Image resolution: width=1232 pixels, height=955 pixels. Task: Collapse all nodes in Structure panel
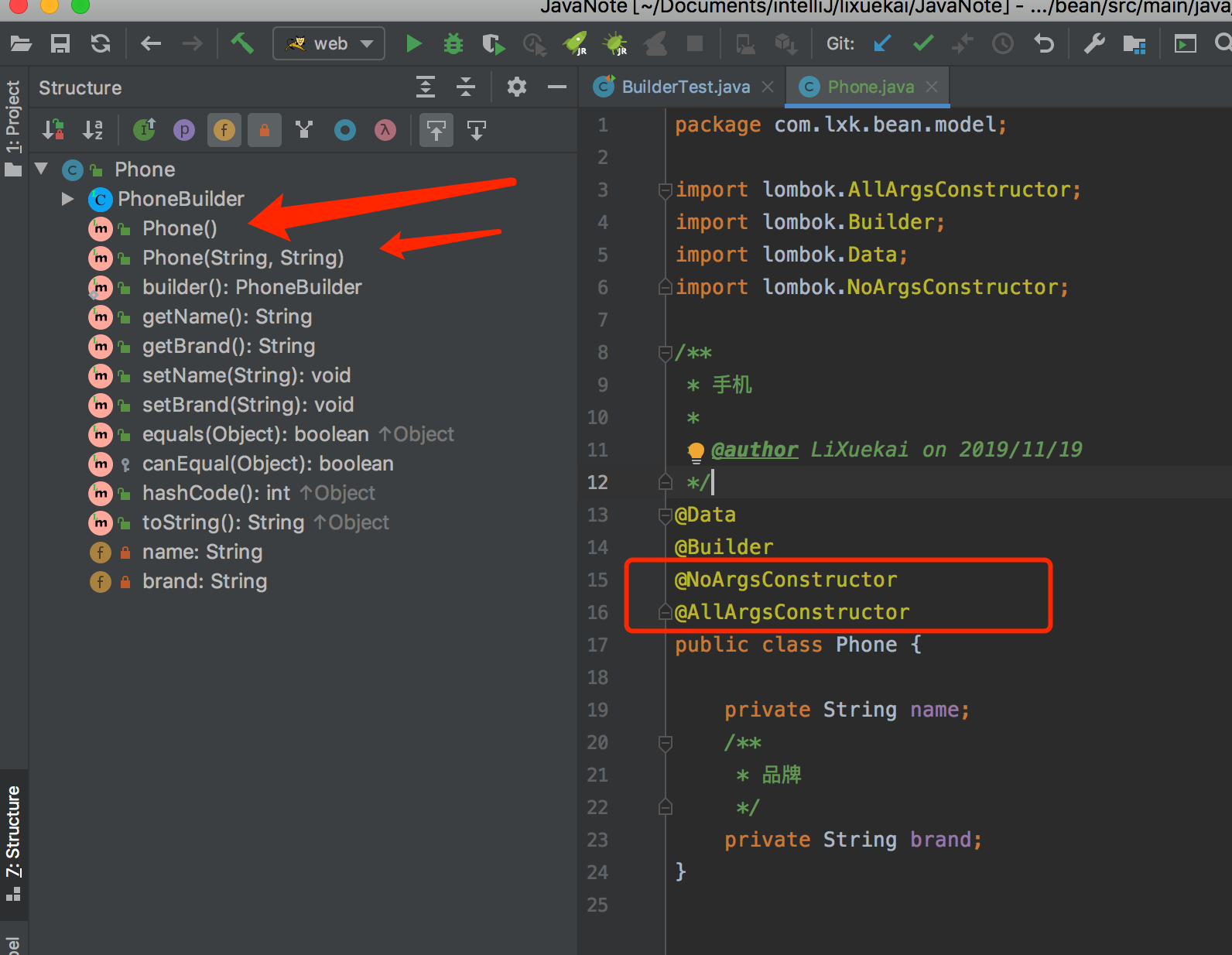click(x=466, y=87)
